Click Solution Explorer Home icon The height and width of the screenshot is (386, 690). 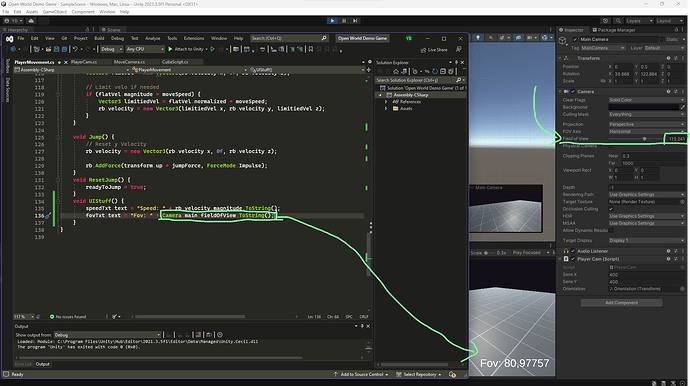click(396, 71)
